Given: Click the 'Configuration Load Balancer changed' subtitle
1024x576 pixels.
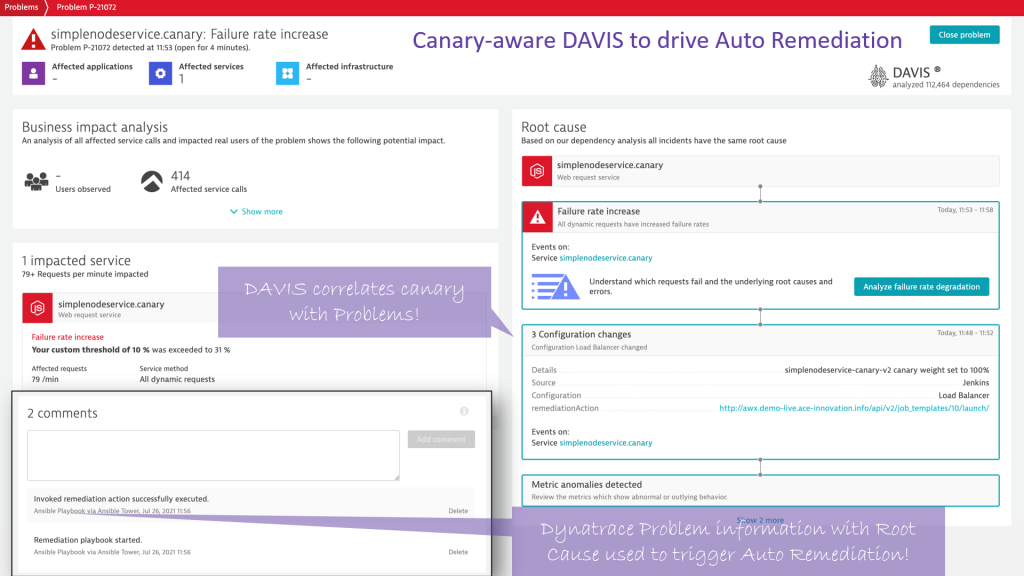Looking at the screenshot, I should click(589, 347).
